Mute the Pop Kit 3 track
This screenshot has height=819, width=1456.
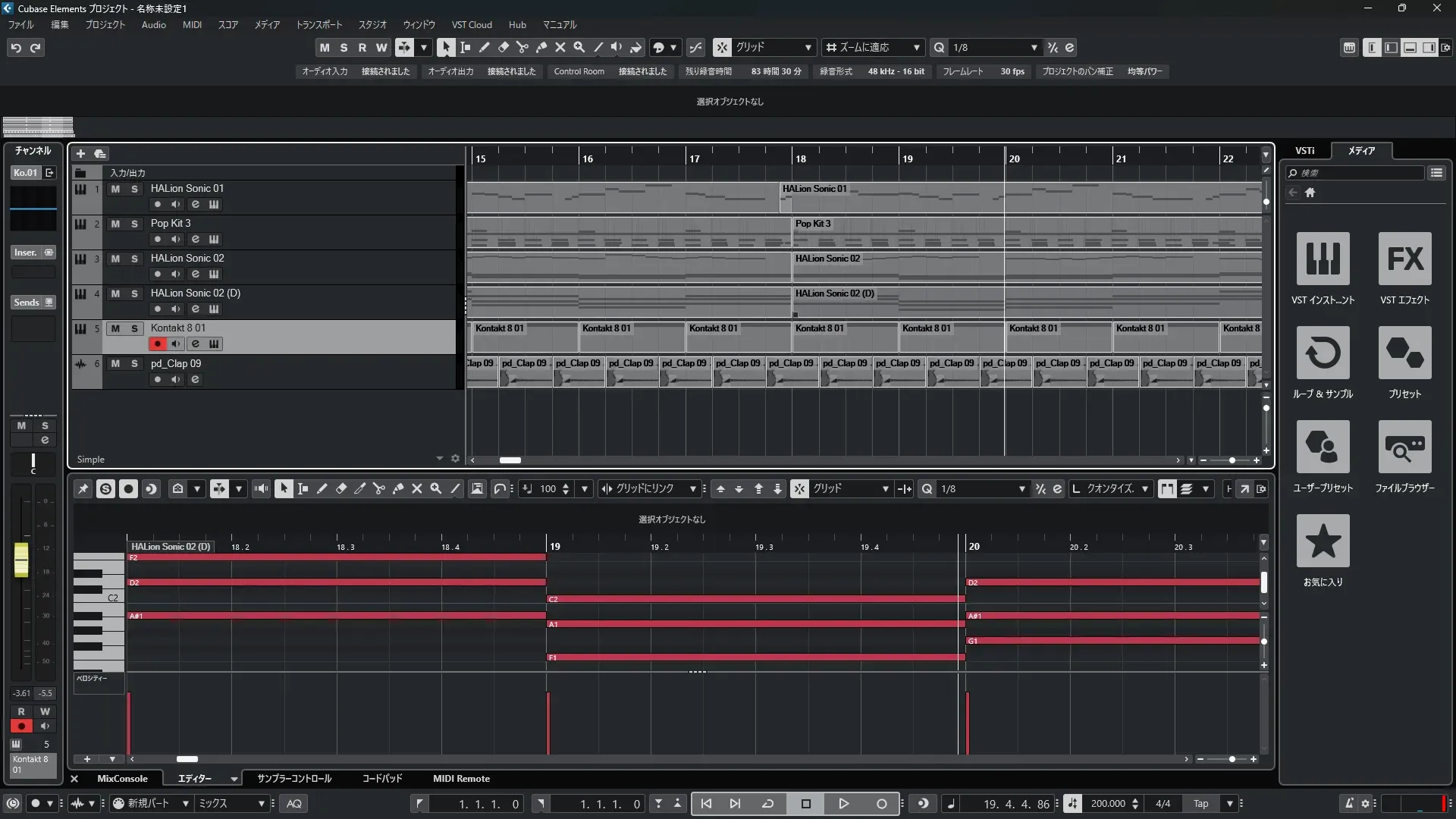(115, 224)
